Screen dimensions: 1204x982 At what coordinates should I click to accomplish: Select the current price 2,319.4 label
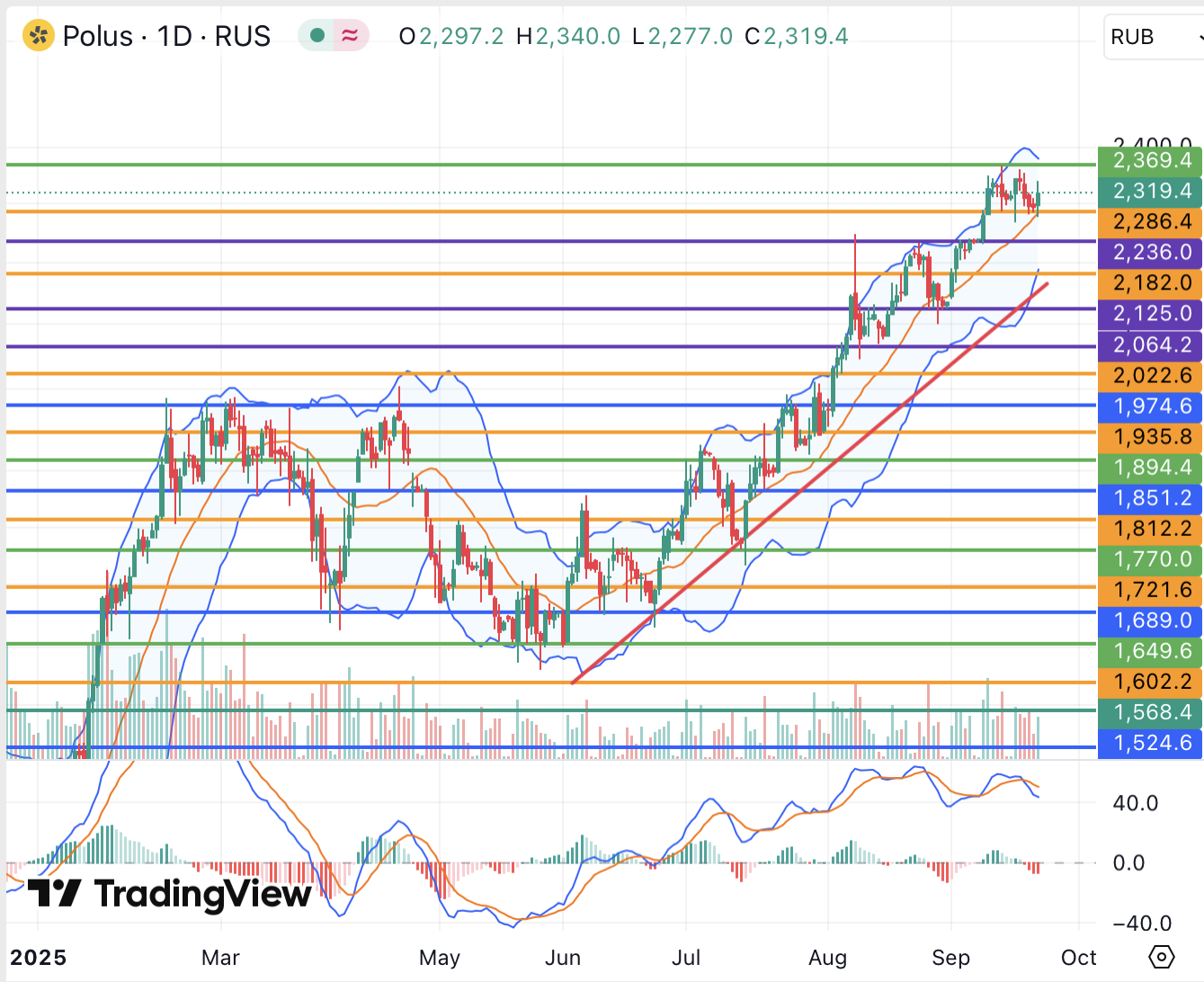point(1151,191)
